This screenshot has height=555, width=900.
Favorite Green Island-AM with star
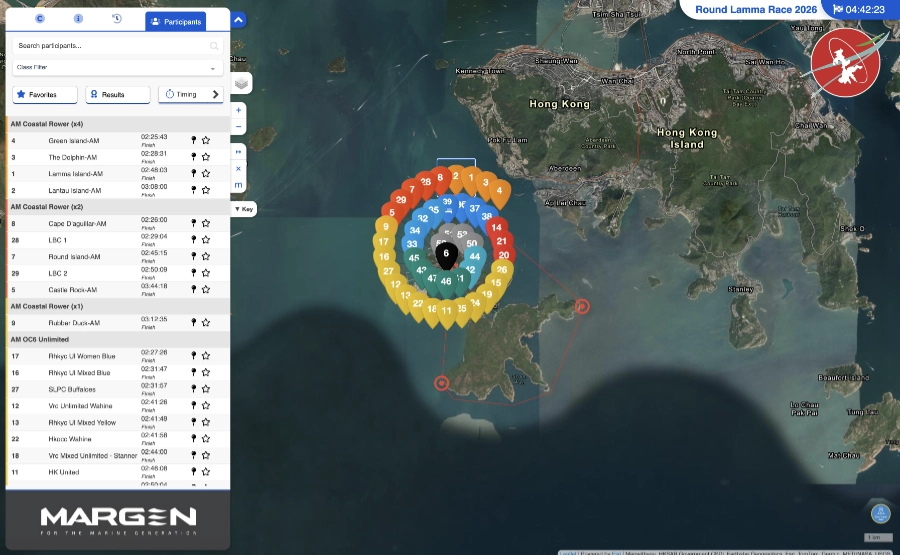point(206,140)
